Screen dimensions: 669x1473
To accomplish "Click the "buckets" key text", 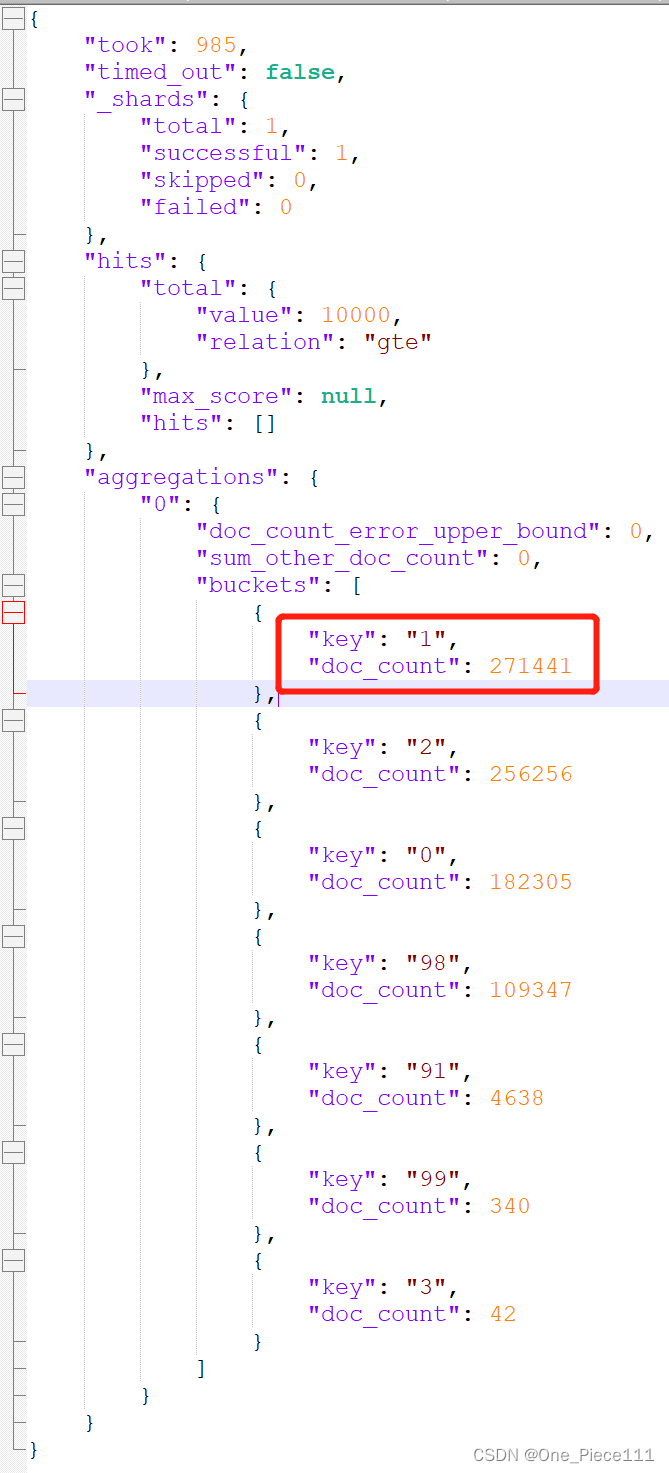I will [257, 585].
